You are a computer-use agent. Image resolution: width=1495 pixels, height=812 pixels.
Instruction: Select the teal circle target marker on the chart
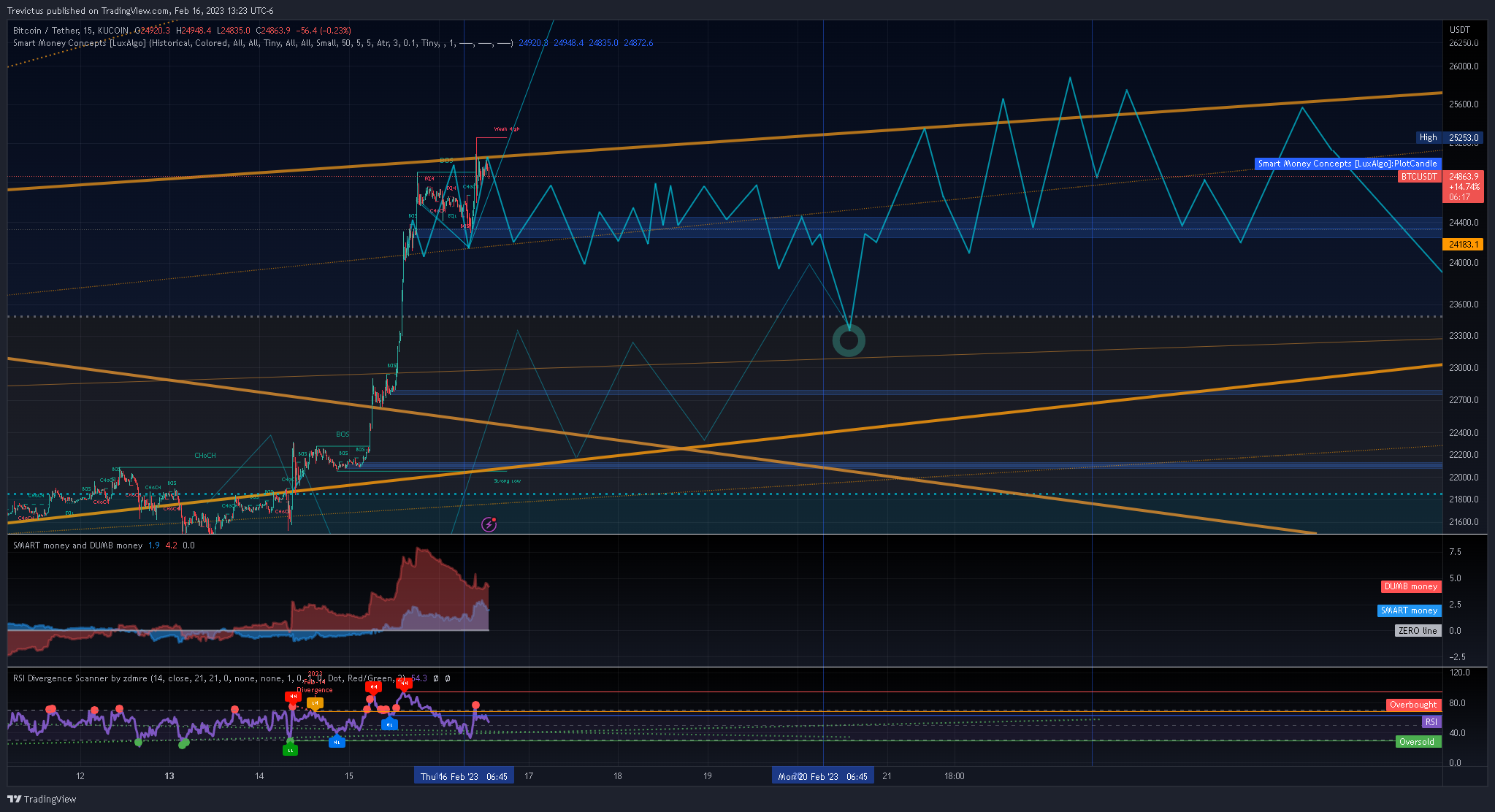[x=849, y=340]
